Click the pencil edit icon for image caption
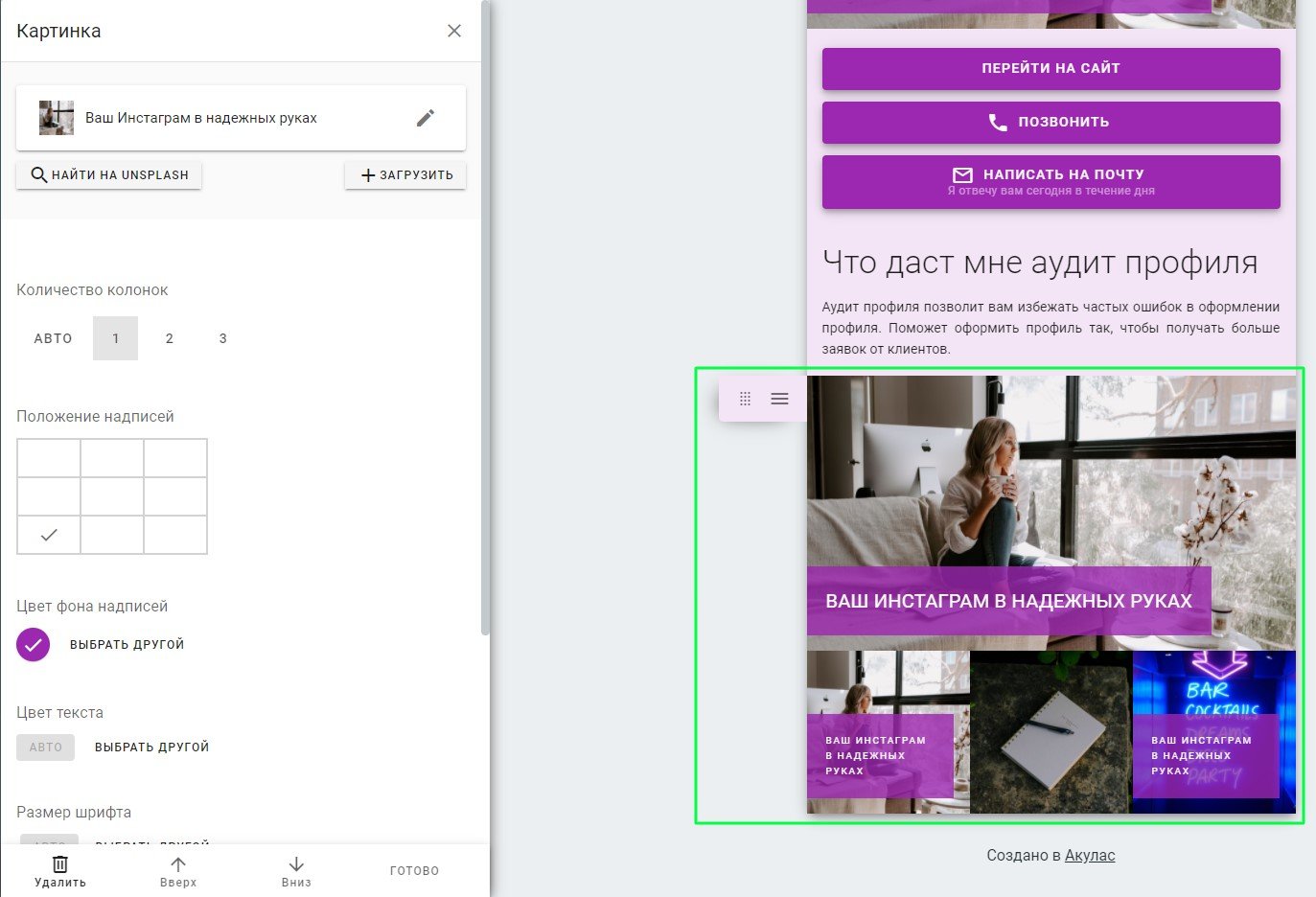Viewport: 1316px width, 897px height. (x=426, y=118)
